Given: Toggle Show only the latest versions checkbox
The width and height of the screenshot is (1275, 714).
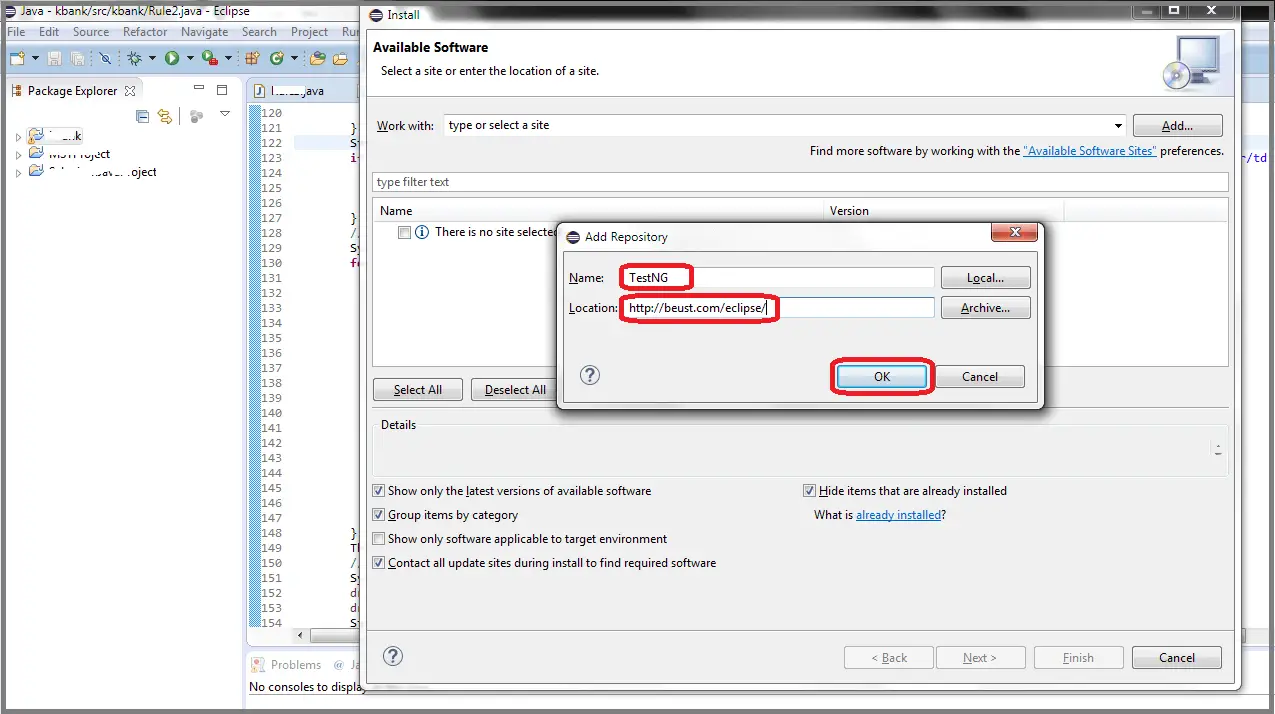Looking at the screenshot, I should pos(378,491).
